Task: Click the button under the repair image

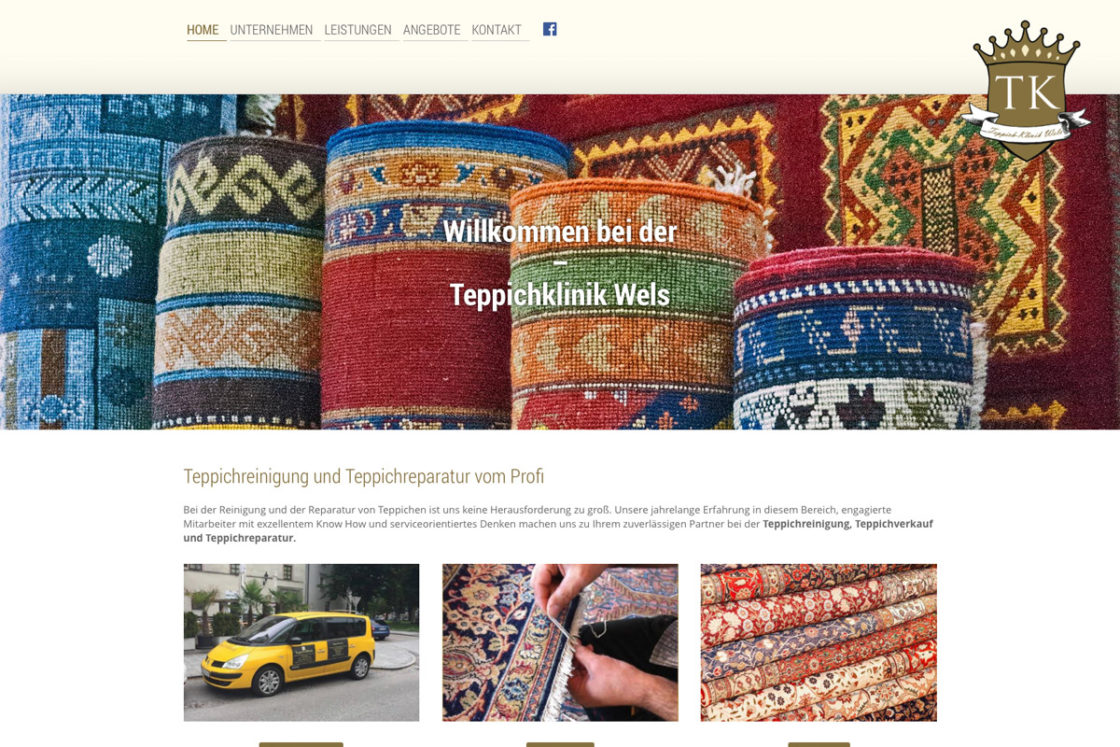Action: click(x=560, y=744)
